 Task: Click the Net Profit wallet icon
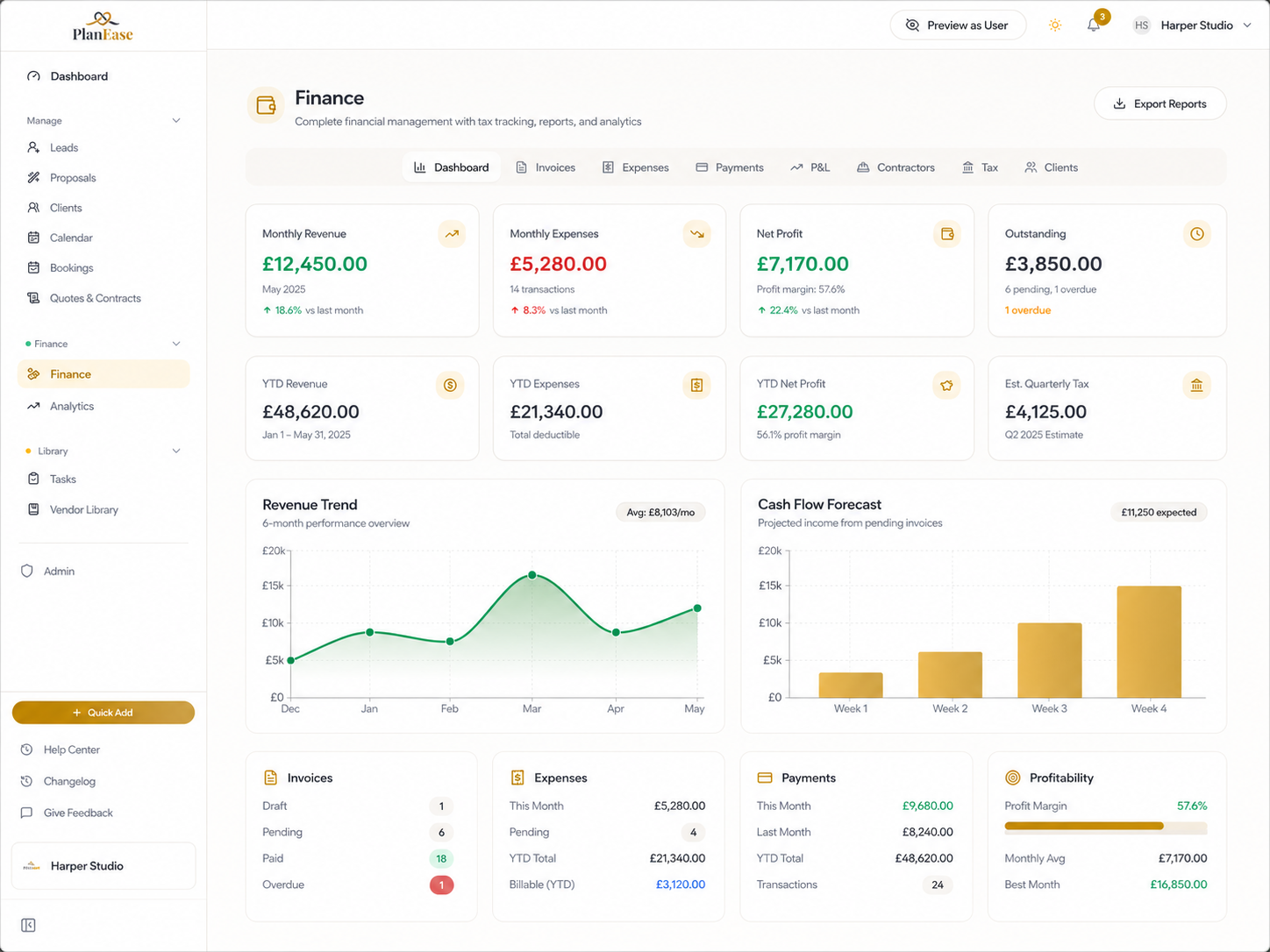(947, 234)
